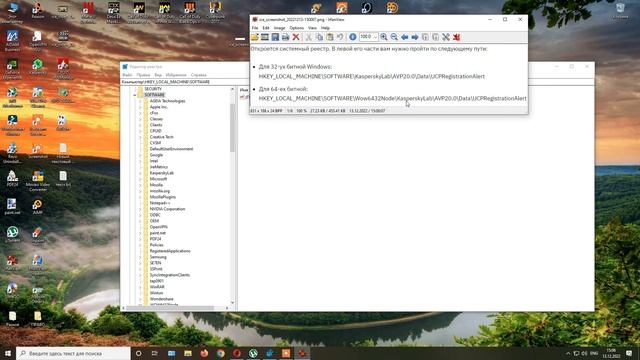Screen dimensions: 640x360
Task: Open IrfanView View menu
Action: [312, 28]
